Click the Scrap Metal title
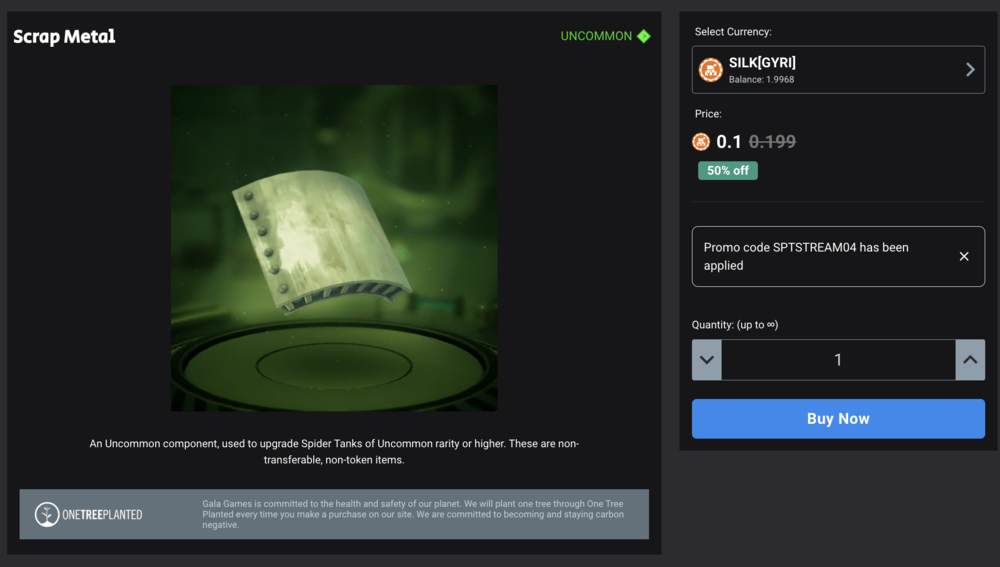This screenshot has width=1000, height=567. point(64,36)
